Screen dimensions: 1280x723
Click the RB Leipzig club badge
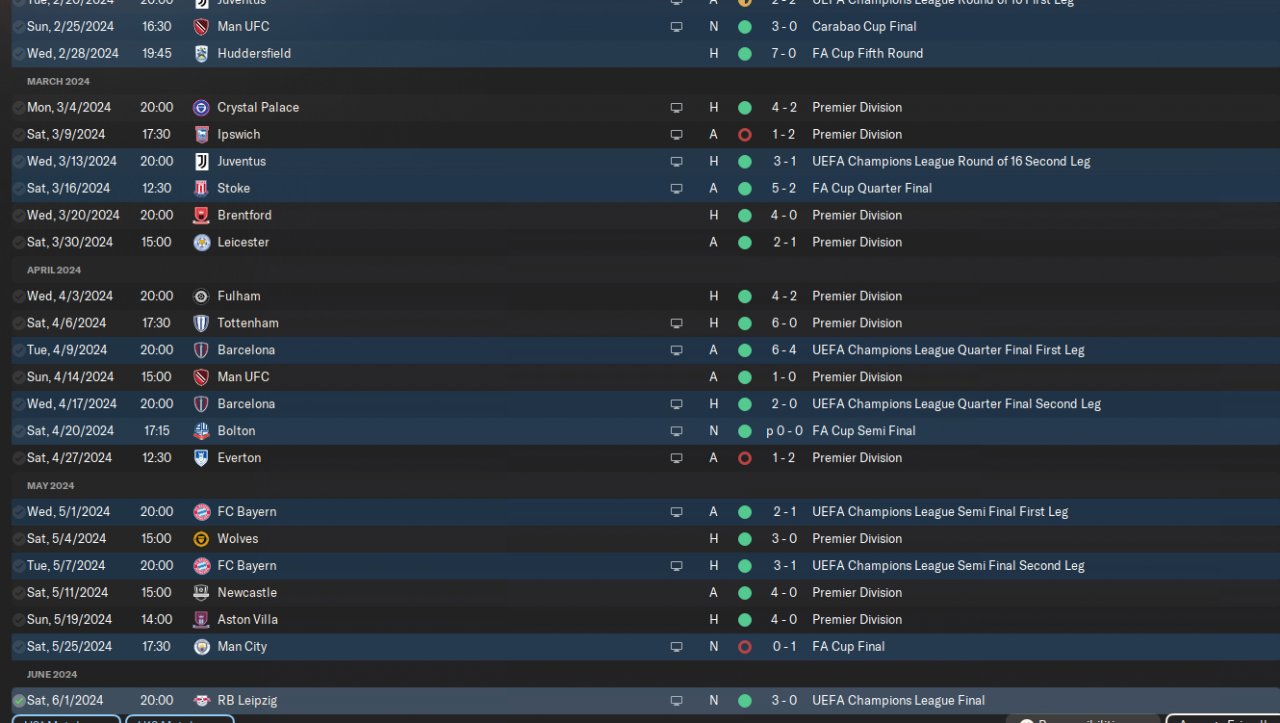[x=201, y=700]
